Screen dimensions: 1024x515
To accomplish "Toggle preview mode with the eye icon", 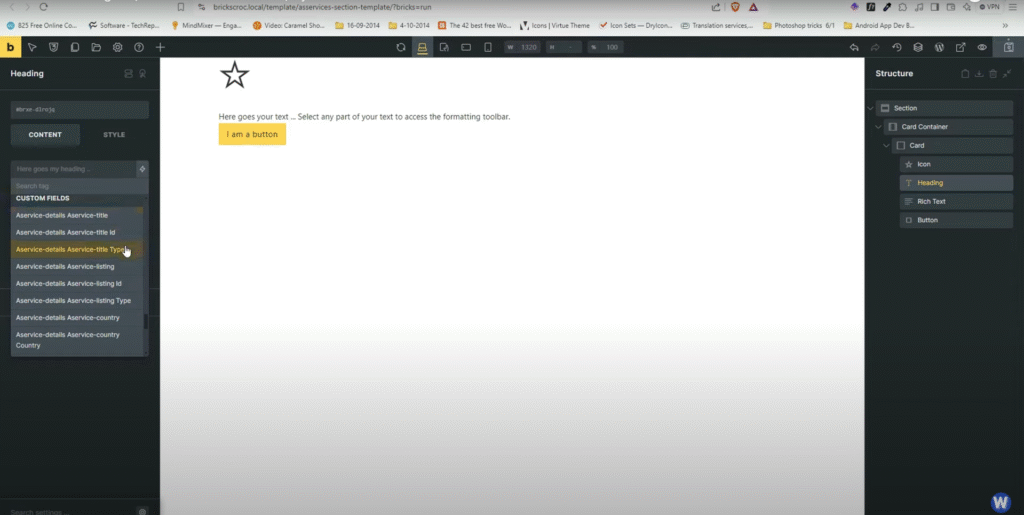I will click(982, 47).
